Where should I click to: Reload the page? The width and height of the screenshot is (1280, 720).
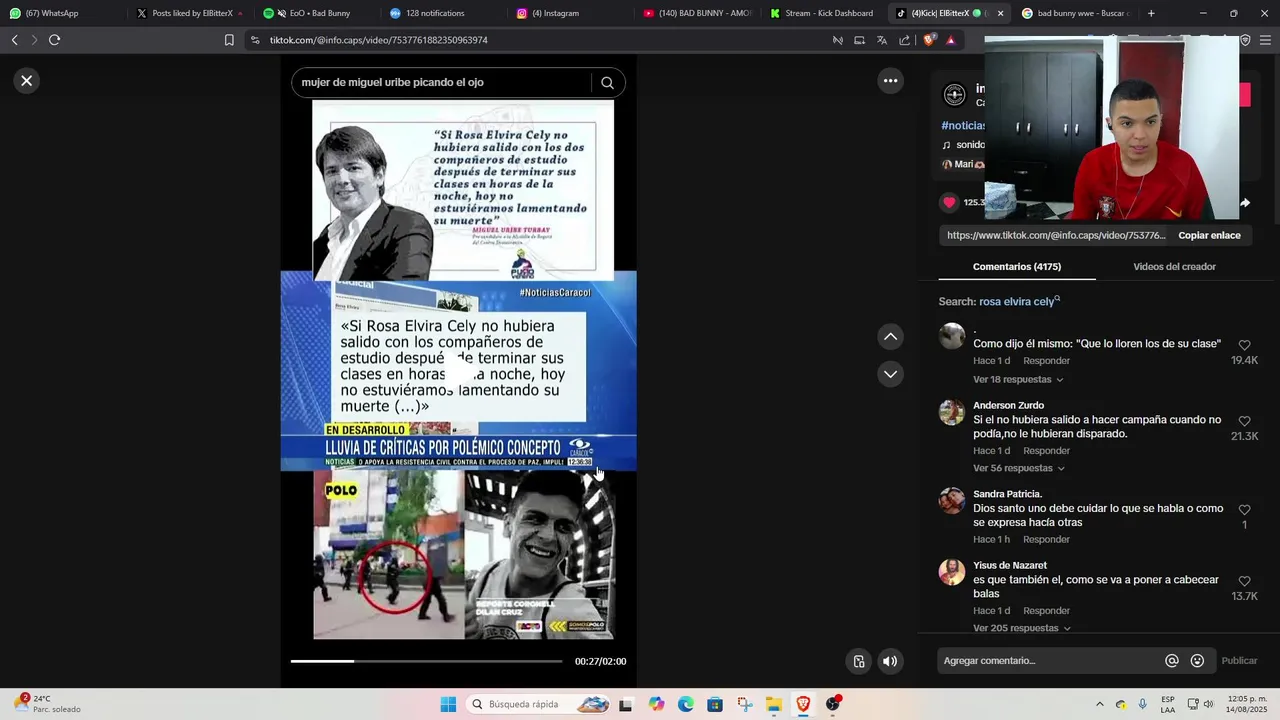pos(54,40)
